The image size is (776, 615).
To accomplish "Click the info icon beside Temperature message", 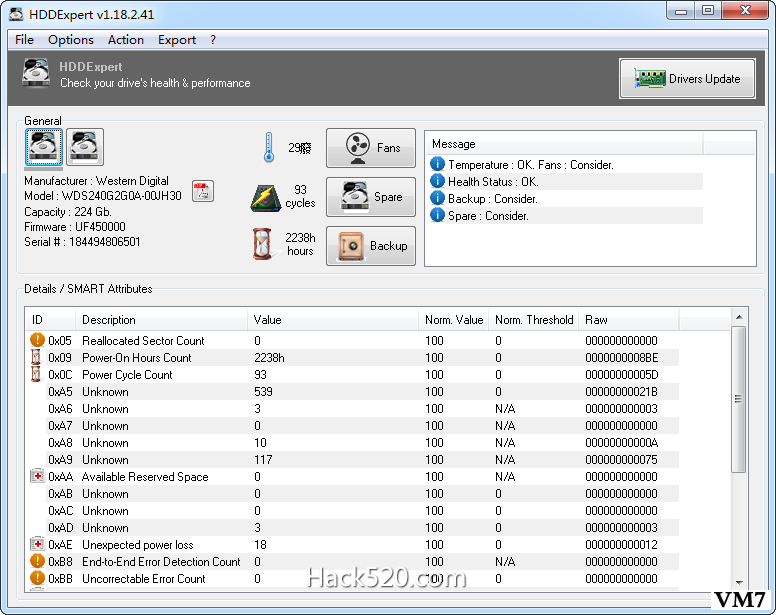I will click(x=437, y=164).
